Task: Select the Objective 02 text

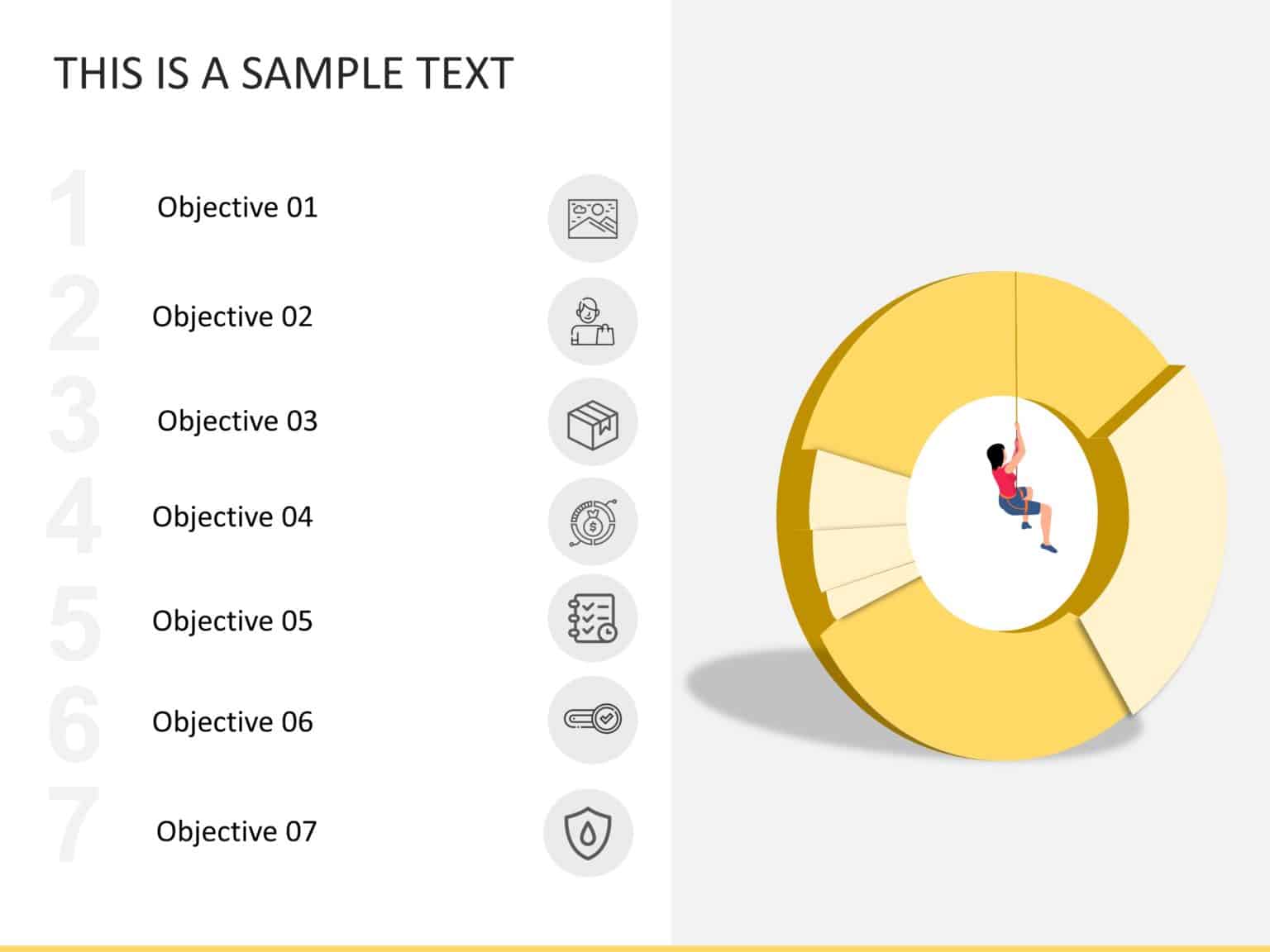Action: tap(232, 317)
